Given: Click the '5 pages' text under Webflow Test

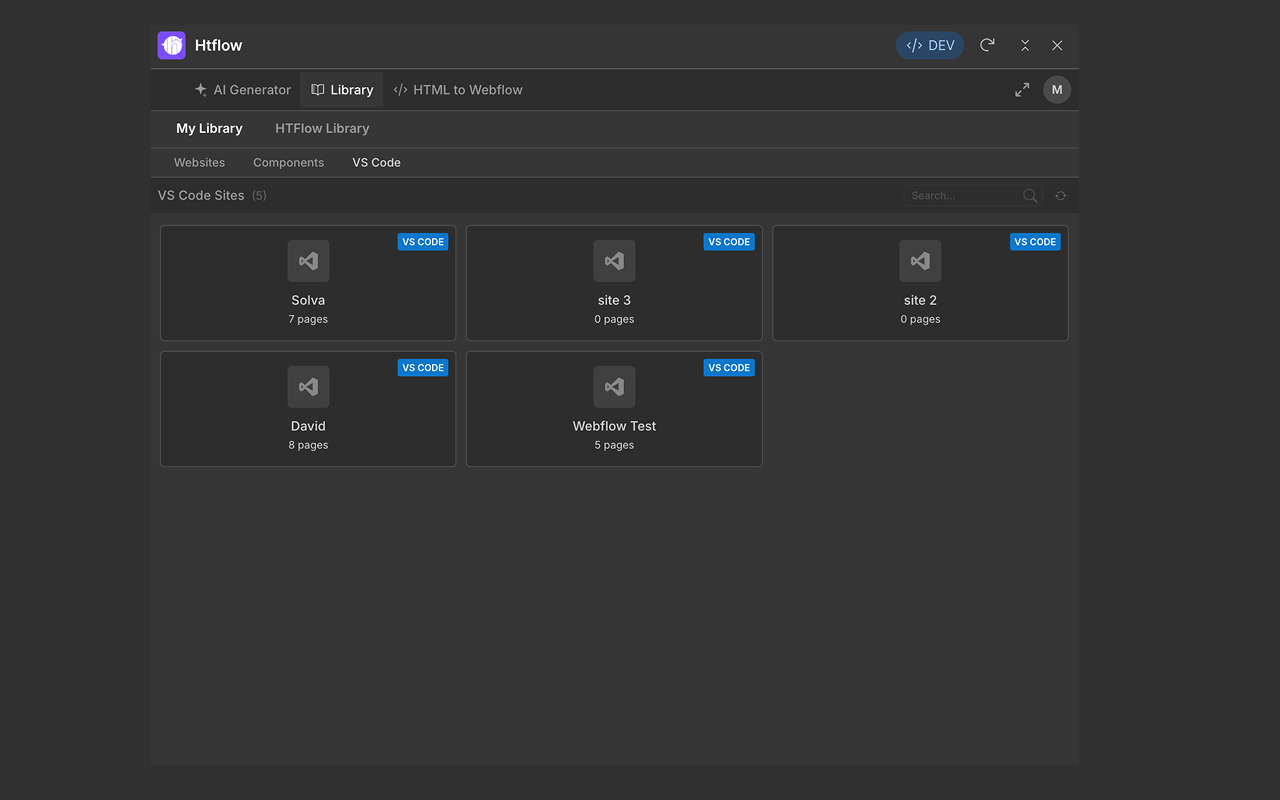Looking at the screenshot, I should click(x=614, y=446).
